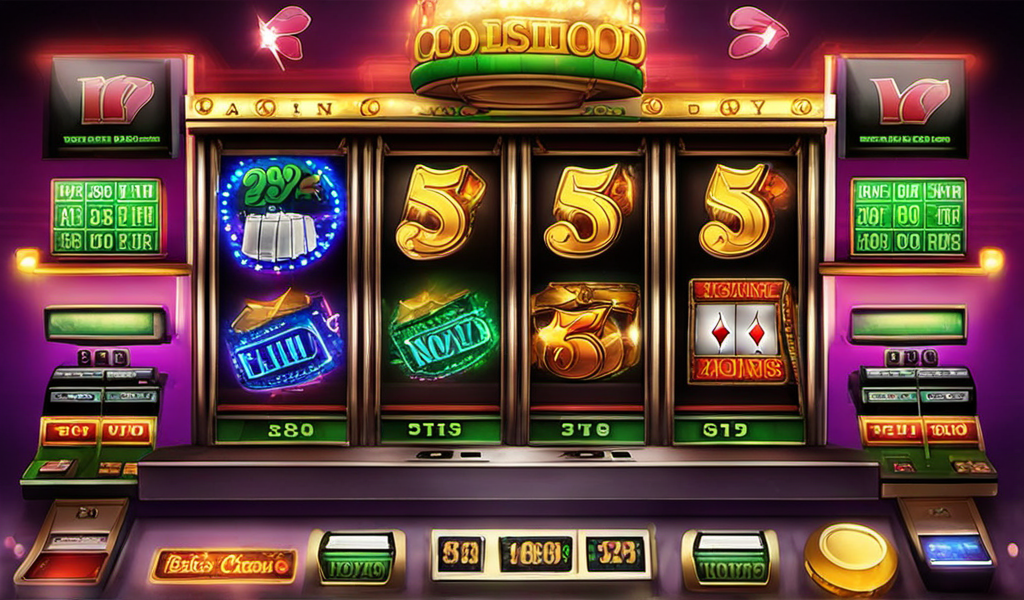
Task: Click the large gold coin button
Action: click(x=850, y=558)
